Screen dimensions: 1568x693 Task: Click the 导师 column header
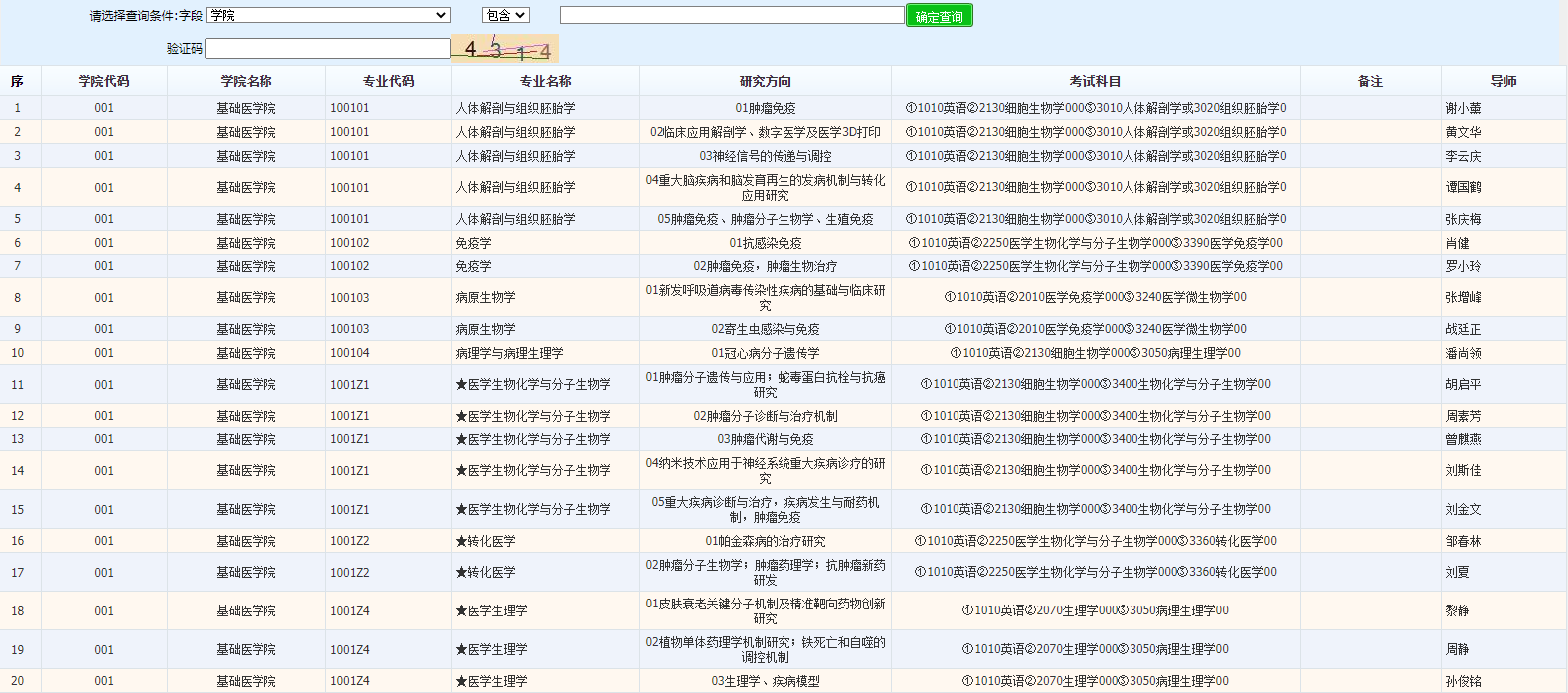coord(1504,81)
